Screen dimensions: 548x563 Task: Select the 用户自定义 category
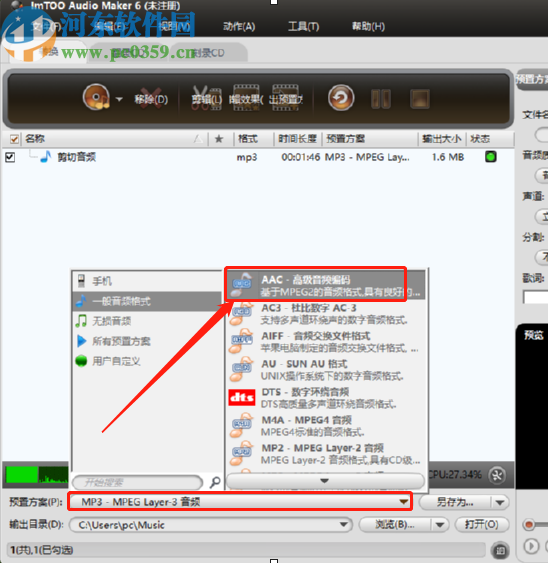[x=147, y=361]
